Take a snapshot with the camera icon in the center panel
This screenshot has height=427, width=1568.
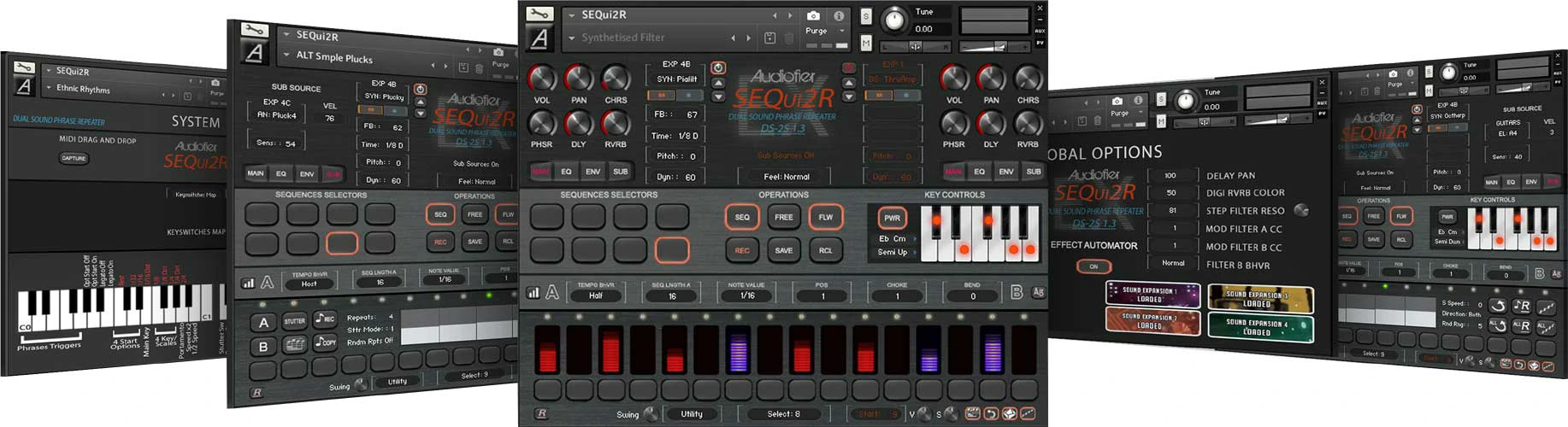(x=813, y=15)
